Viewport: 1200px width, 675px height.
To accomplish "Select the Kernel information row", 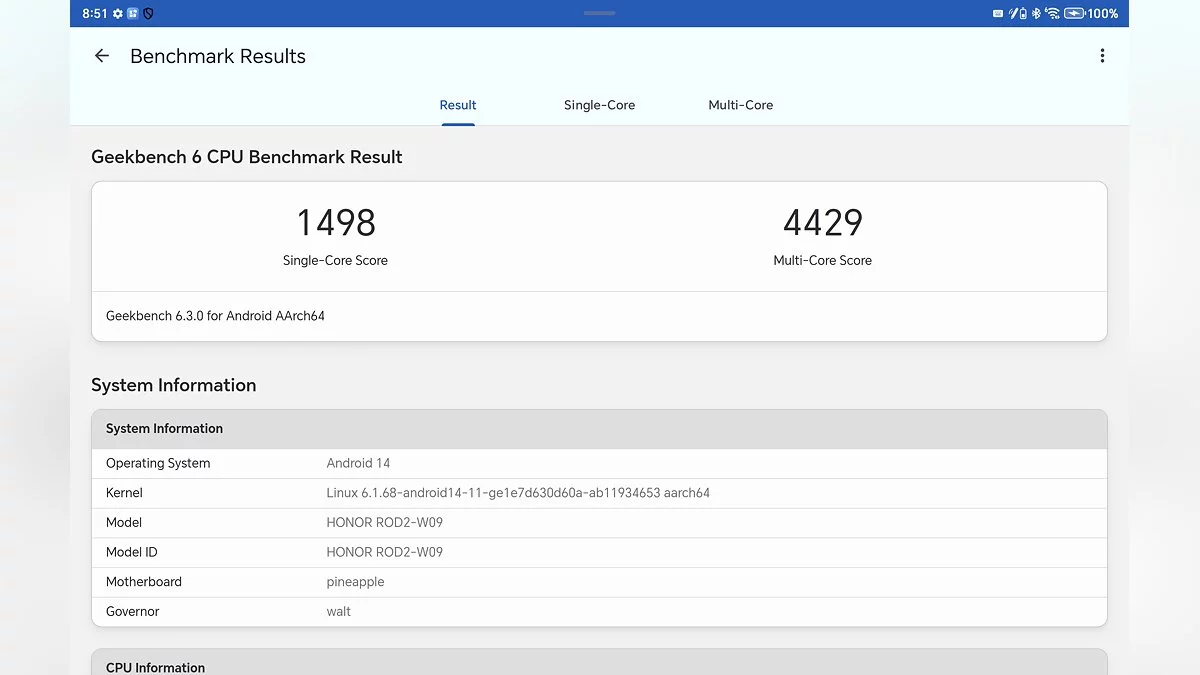I will [x=599, y=493].
